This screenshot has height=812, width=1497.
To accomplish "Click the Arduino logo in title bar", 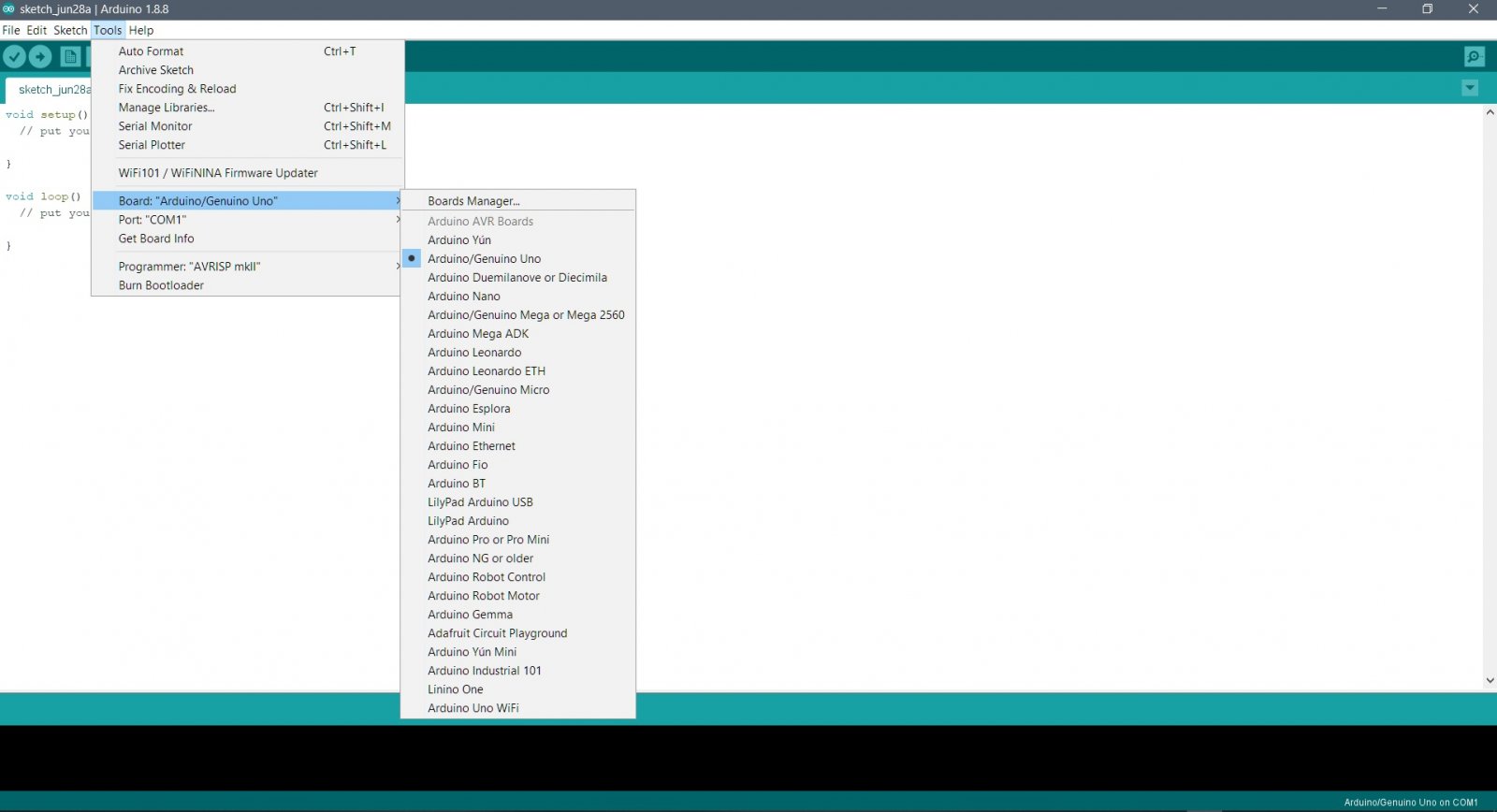I will 8,8.
